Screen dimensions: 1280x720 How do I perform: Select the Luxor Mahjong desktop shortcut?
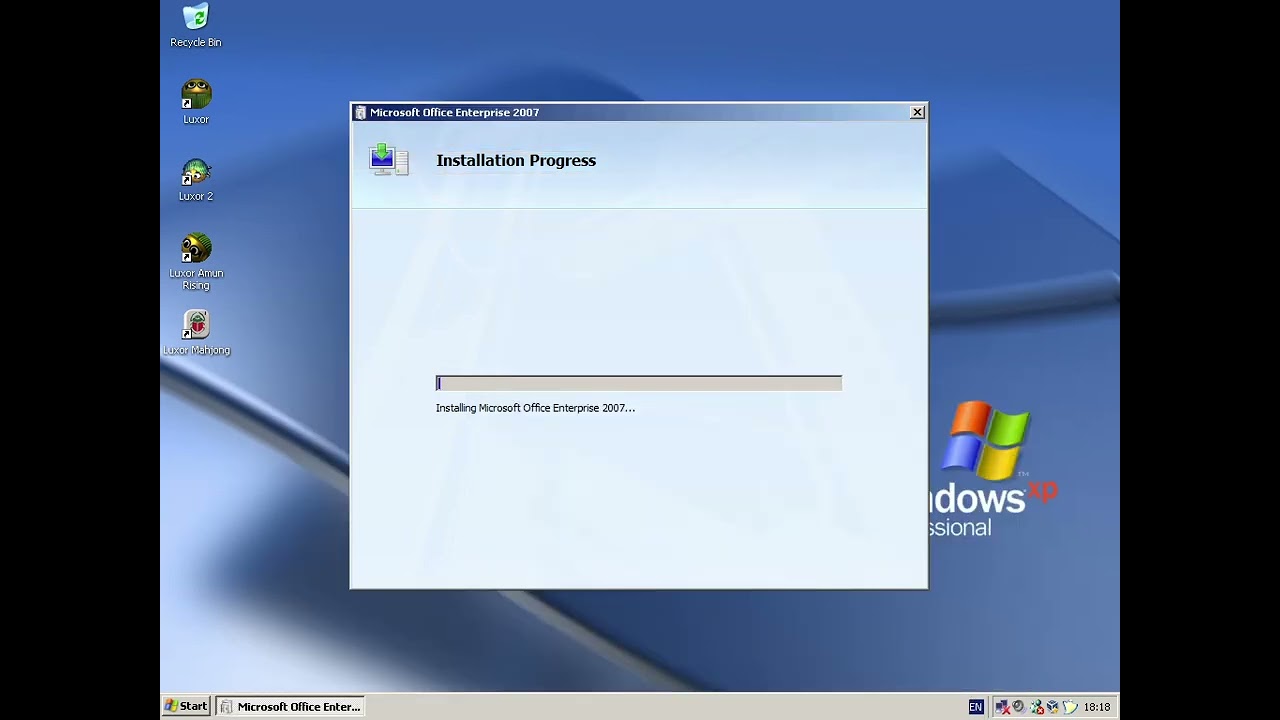[x=196, y=333]
